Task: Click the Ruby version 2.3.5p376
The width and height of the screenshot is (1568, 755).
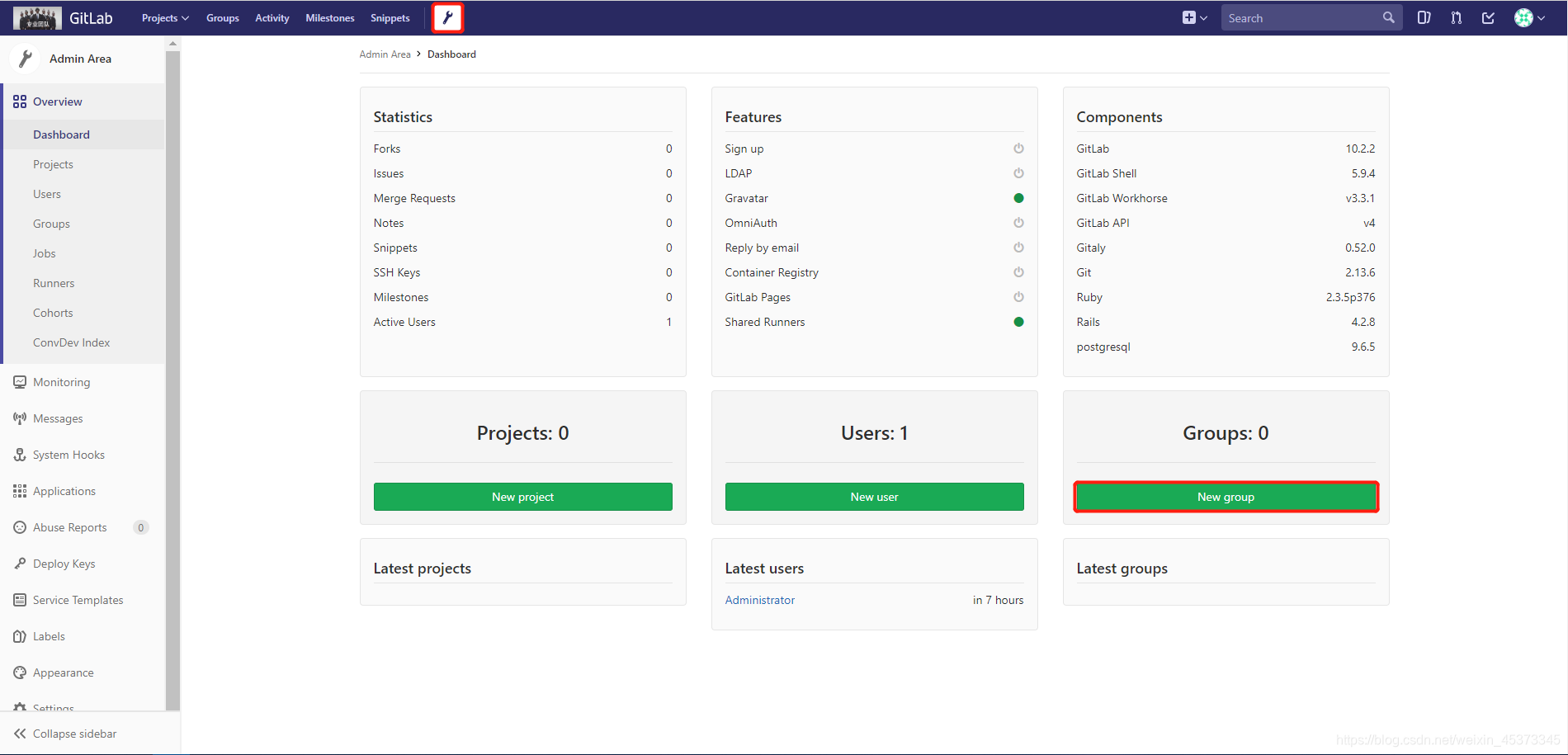Action: point(1350,297)
